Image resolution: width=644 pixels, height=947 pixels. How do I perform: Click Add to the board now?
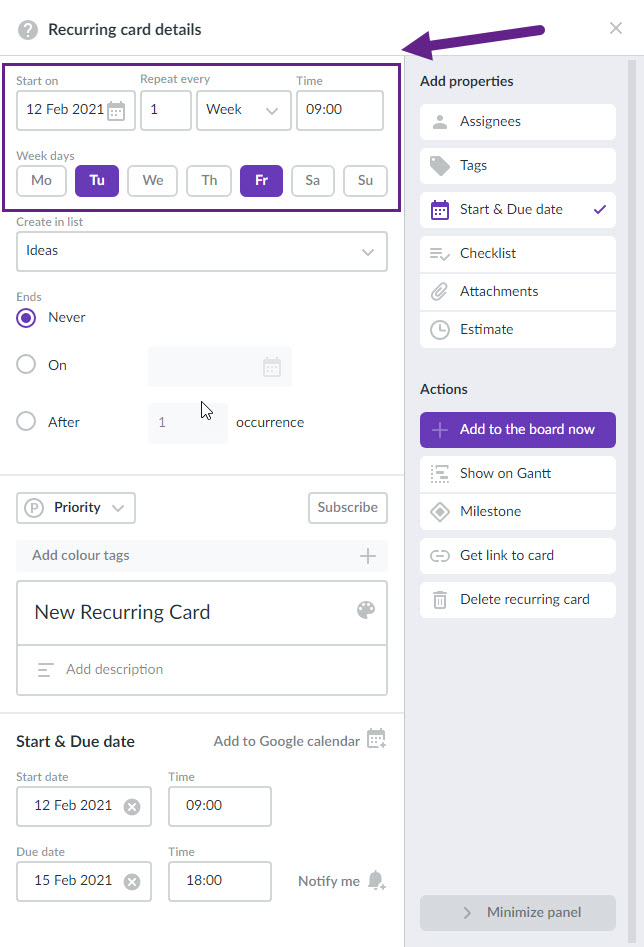coord(518,430)
